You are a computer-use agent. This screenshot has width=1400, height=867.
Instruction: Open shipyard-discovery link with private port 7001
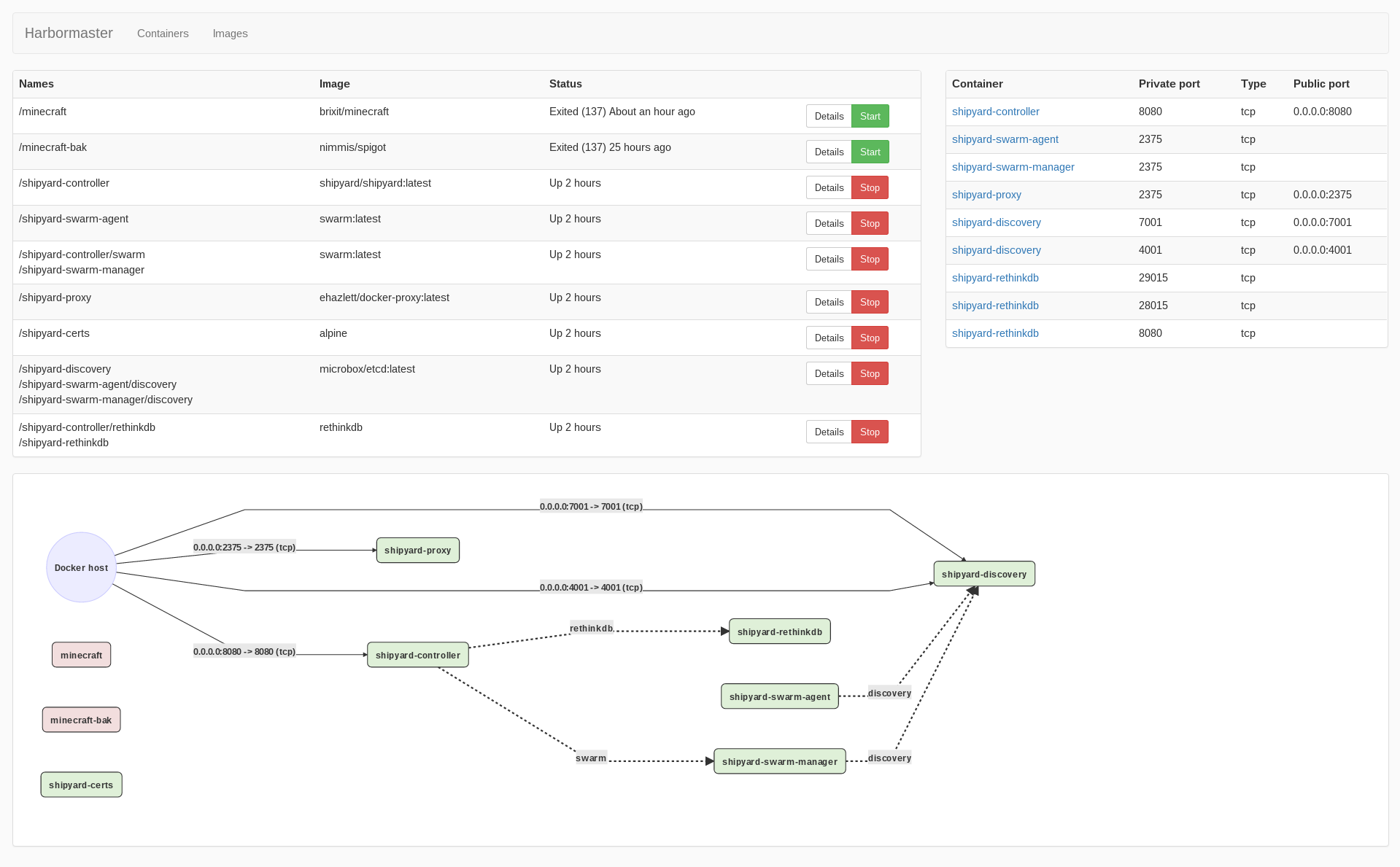(997, 222)
